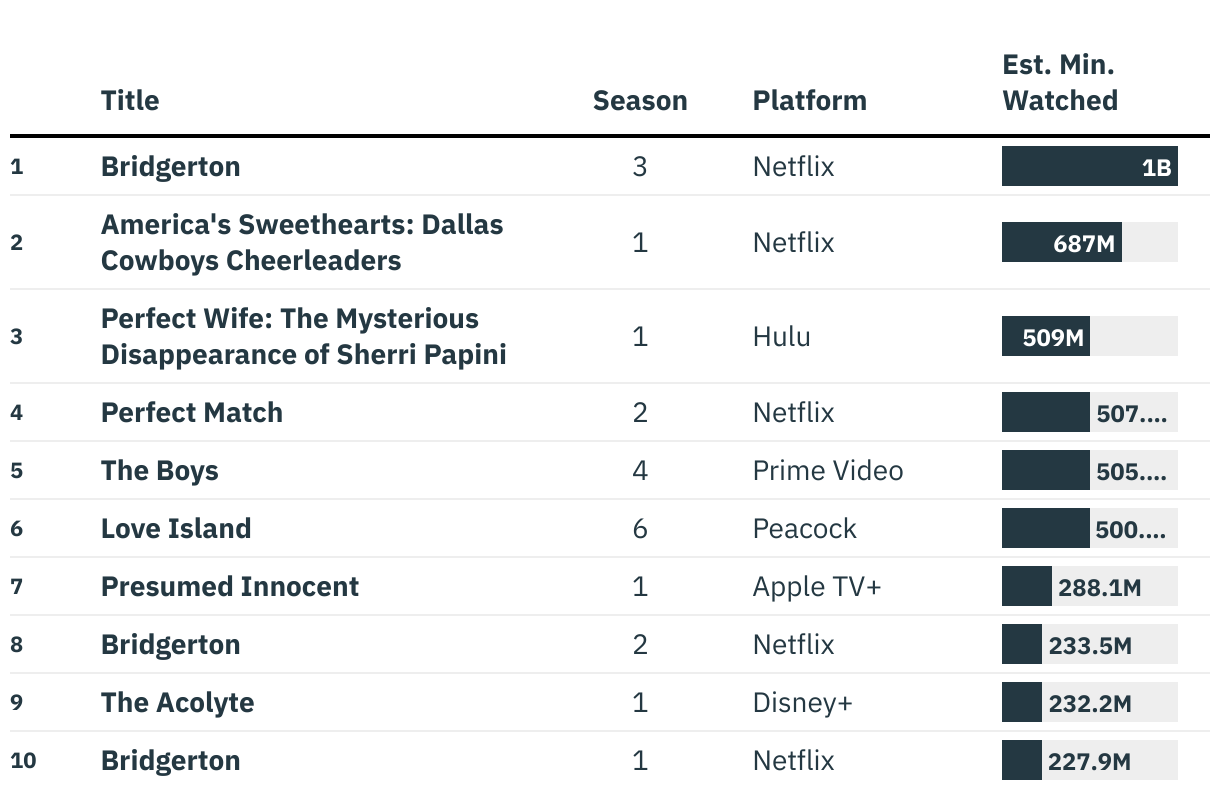Select the Perfect Wife Sherri Papini title
The width and height of the screenshot is (1220, 798).
click(303, 337)
